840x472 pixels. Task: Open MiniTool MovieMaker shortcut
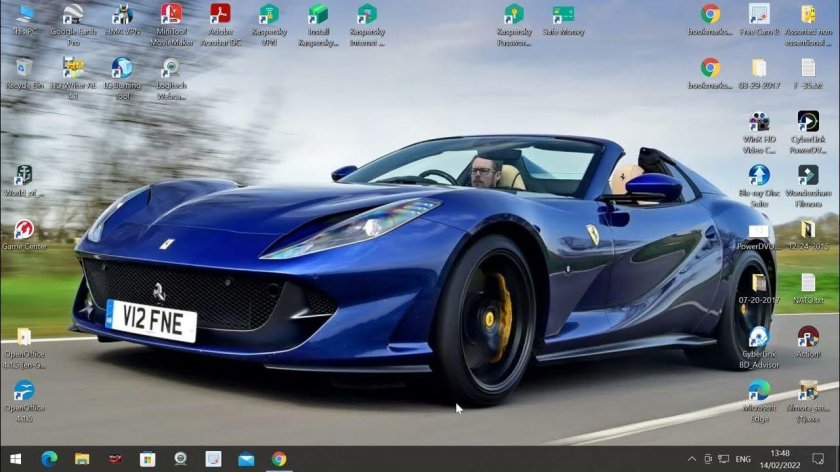(x=171, y=15)
